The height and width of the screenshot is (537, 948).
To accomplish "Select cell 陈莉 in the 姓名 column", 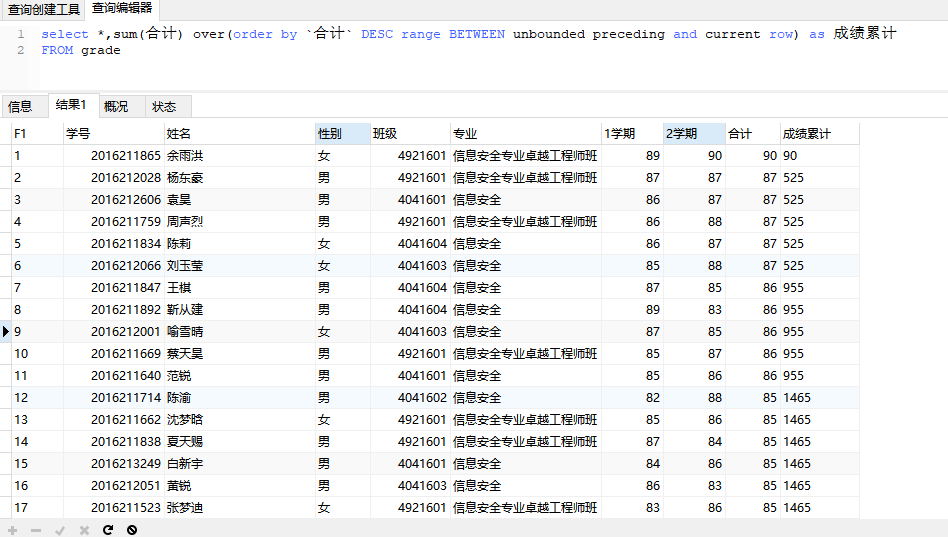I will tap(239, 244).
